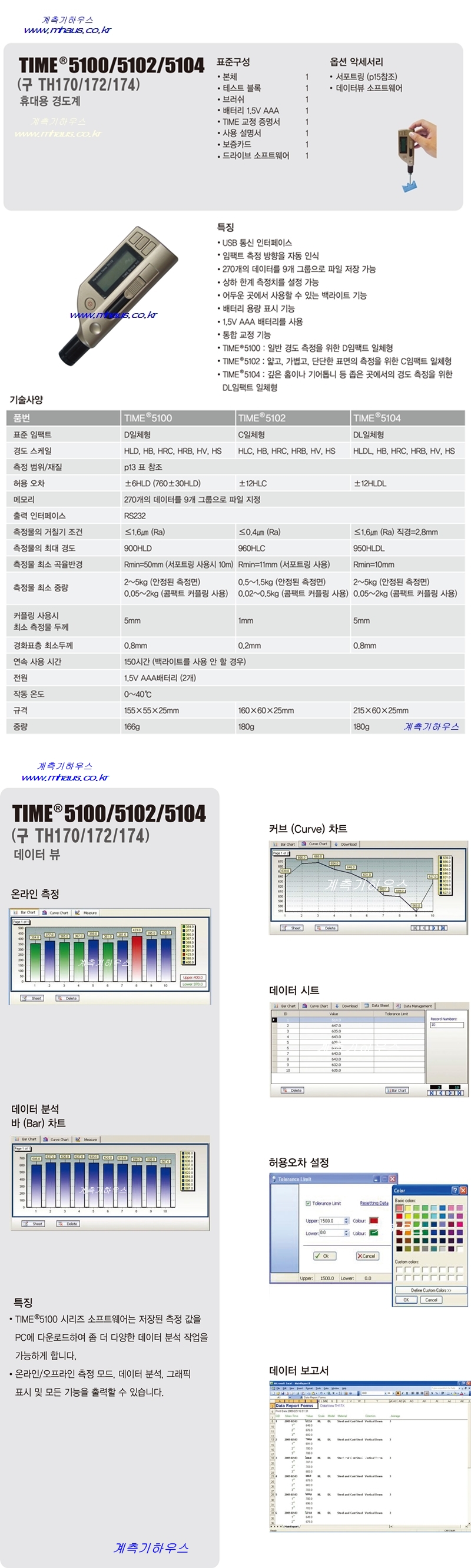Click Delete button in online measurement window
The width and height of the screenshot is (471, 1568).
pos(68,998)
